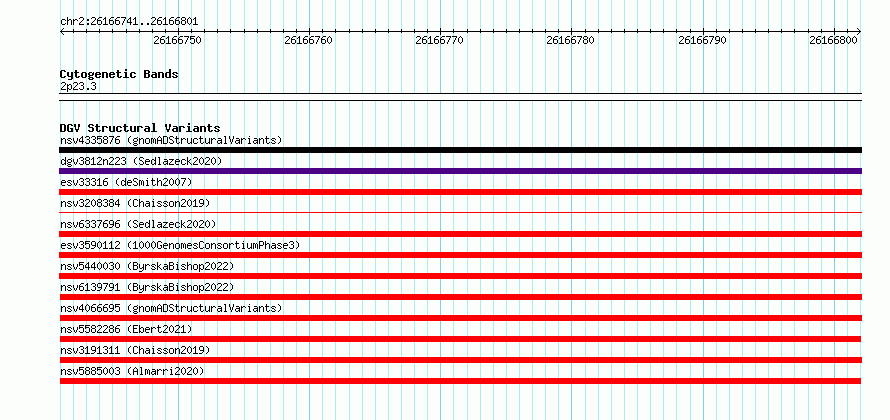This screenshot has height=420, width=890.
Task: Select the red nsv6337696 variant bar
Action: 460,234
